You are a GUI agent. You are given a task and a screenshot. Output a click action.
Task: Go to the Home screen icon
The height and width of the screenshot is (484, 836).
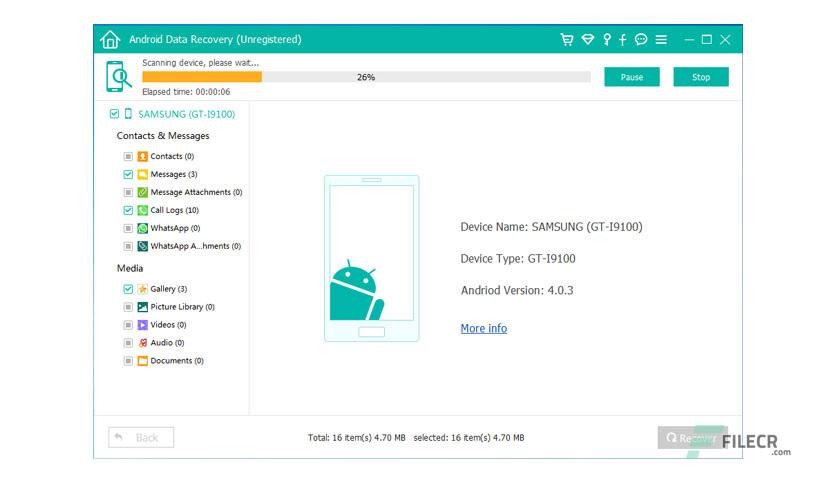pyautogui.click(x=110, y=39)
